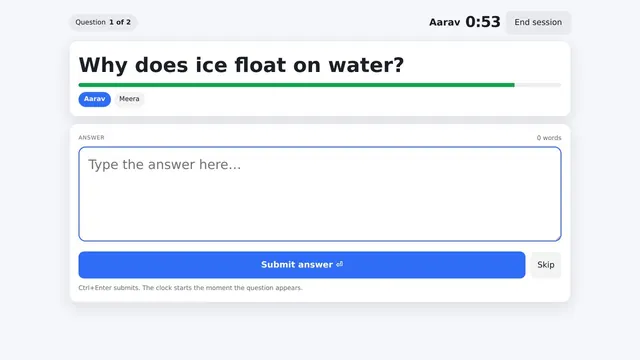Click the resize handle of the answer box
Image resolution: width=640 pixels, height=360 pixels.
558,238
